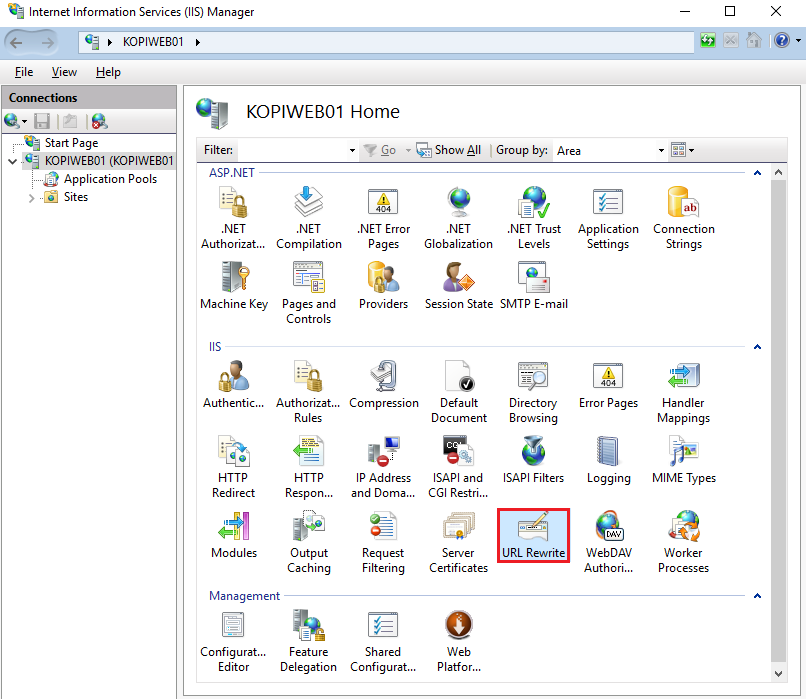The image size is (806, 699).
Task: Open HTTP Redirect feature
Action: [x=233, y=467]
